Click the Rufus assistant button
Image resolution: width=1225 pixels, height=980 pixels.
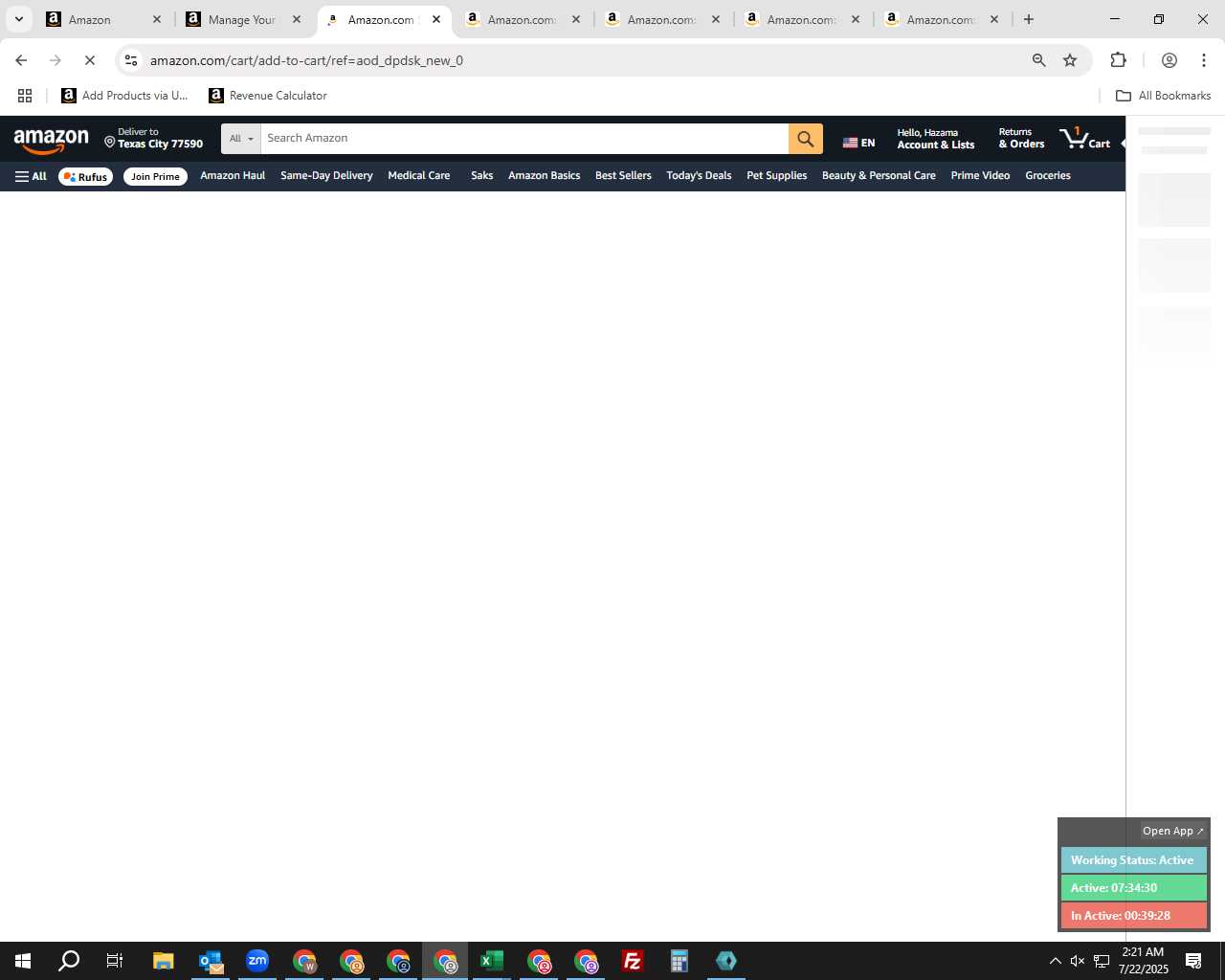click(x=85, y=176)
